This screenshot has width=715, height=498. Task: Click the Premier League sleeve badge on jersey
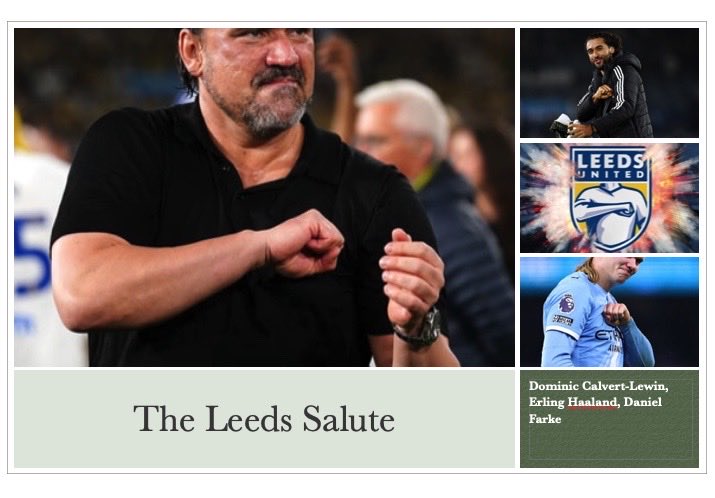pyautogui.click(x=566, y=304)
